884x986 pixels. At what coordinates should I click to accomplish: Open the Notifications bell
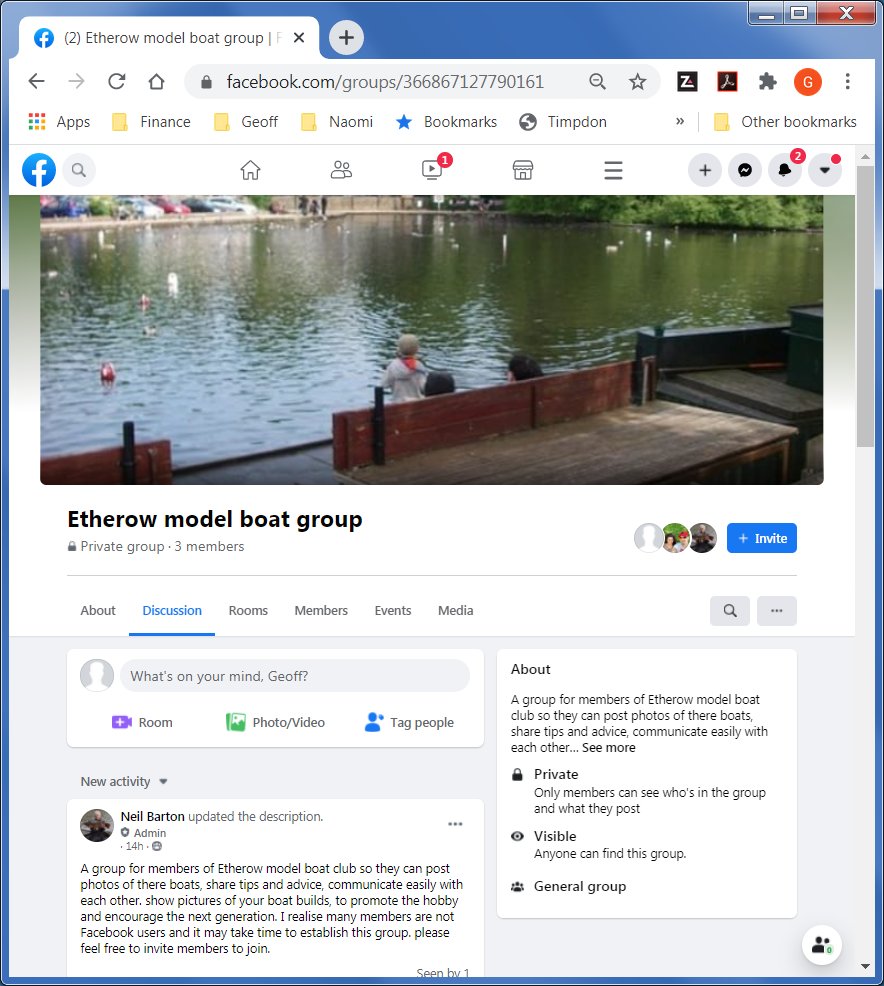(785, 170)
